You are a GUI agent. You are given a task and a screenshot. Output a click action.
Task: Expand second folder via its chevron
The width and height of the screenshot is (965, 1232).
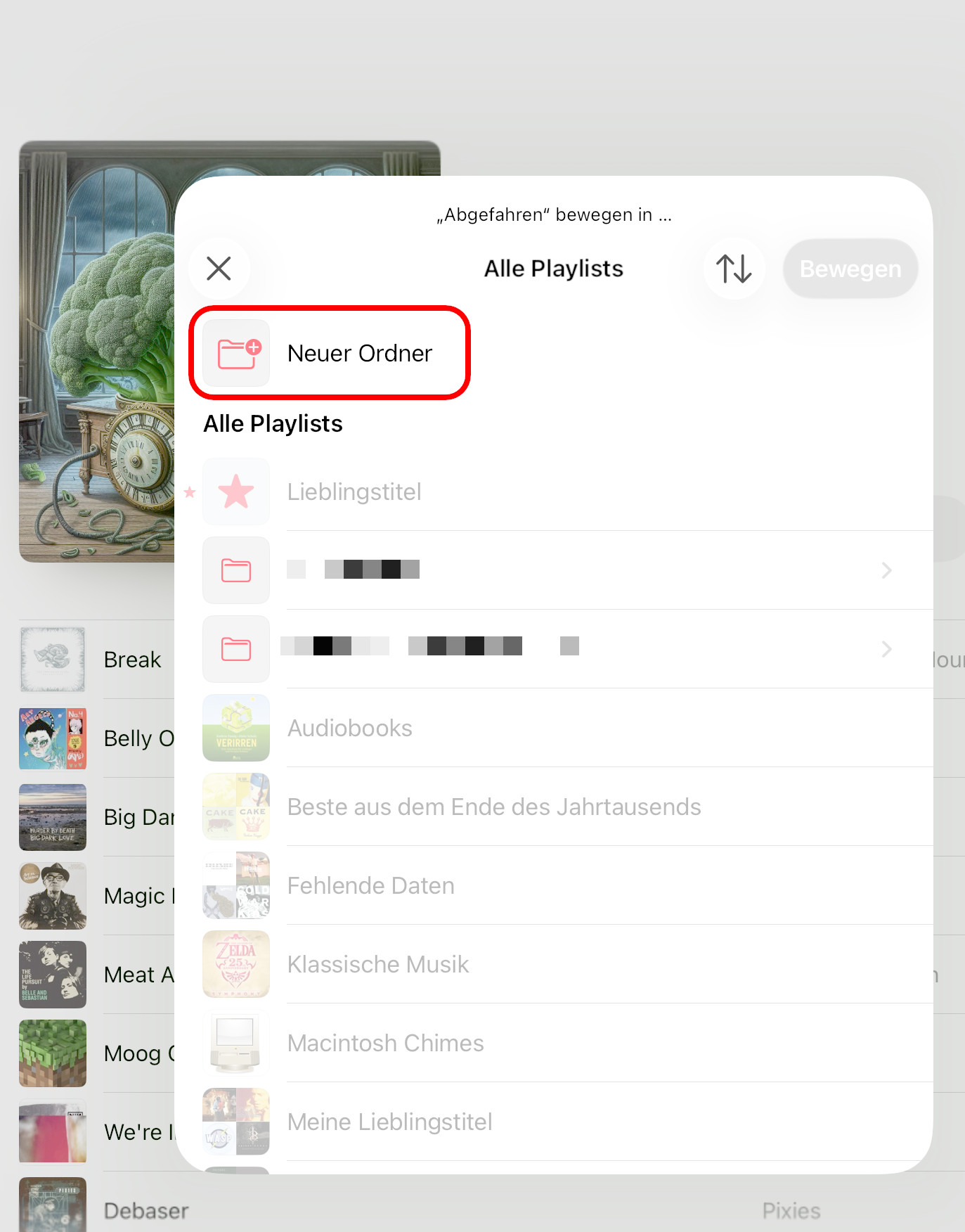click(887, 649)
